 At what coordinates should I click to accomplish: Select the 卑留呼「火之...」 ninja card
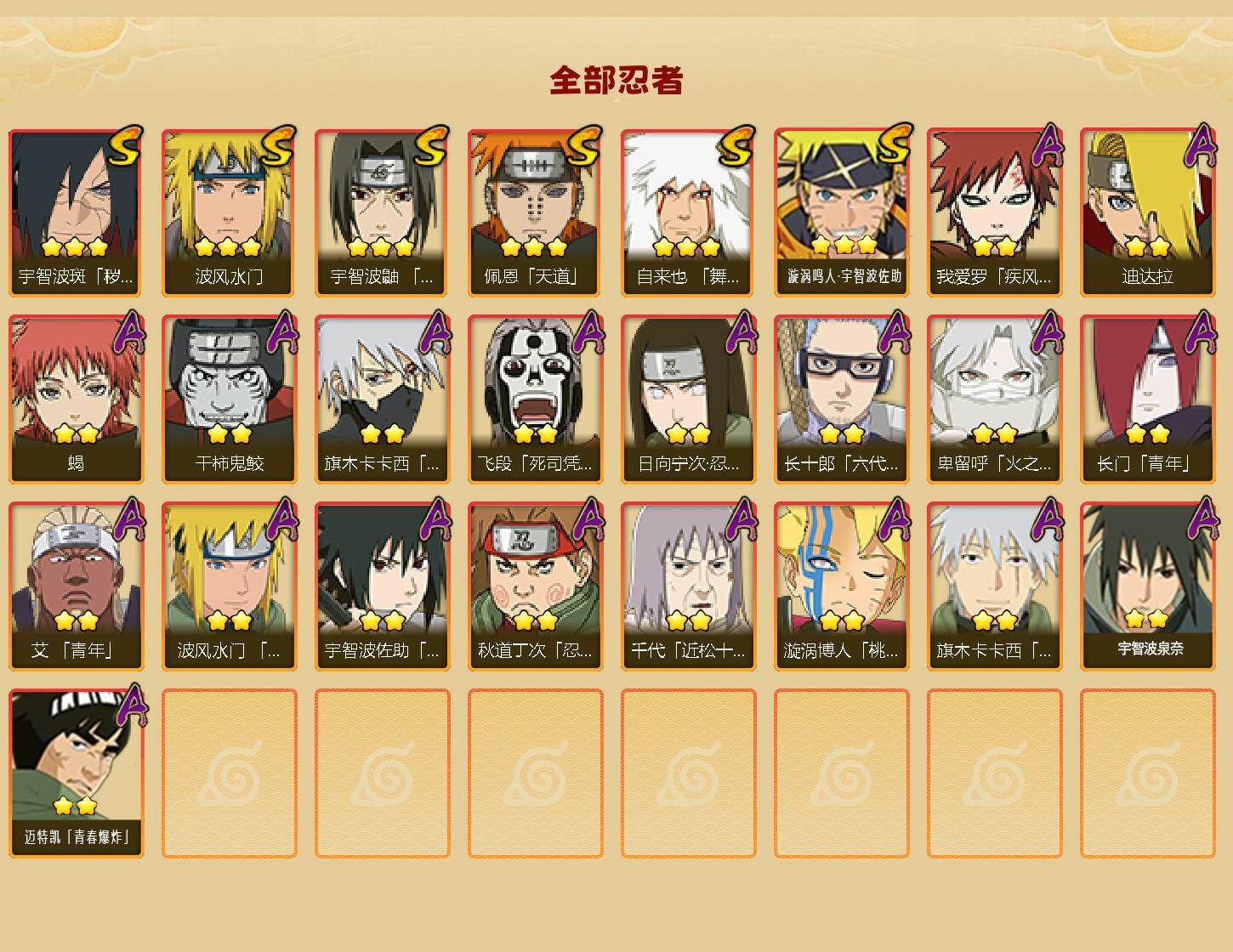click(x=995, y=399)
